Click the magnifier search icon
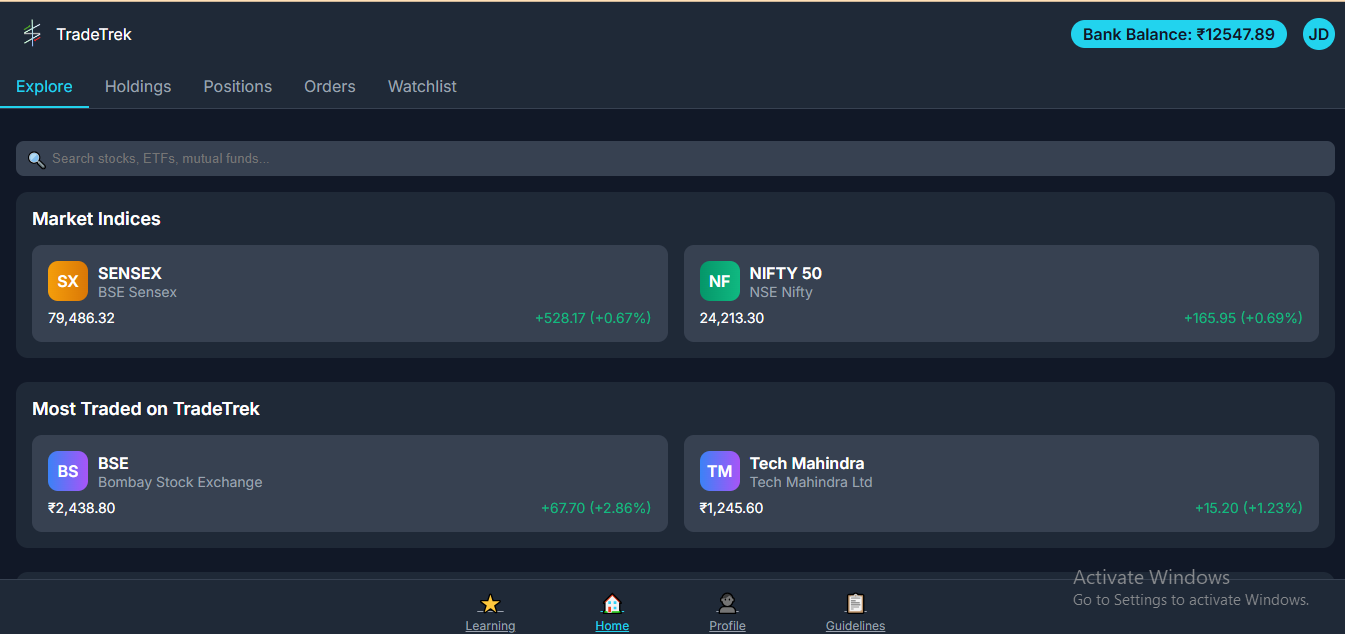The width and height of the screenshot is (1345, 634). click(x=36, y=159)
